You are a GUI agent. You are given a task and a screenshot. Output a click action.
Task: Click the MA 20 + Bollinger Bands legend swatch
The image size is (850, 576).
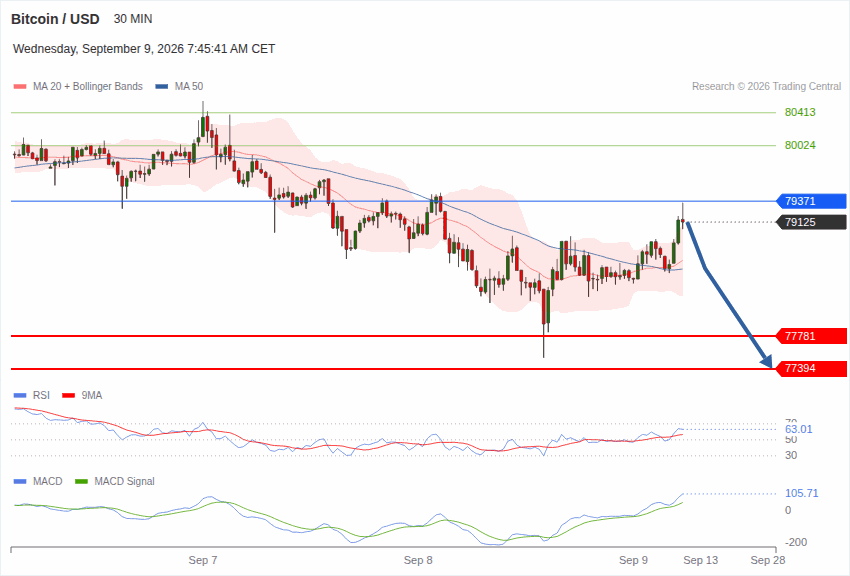[x=20, y=87]
